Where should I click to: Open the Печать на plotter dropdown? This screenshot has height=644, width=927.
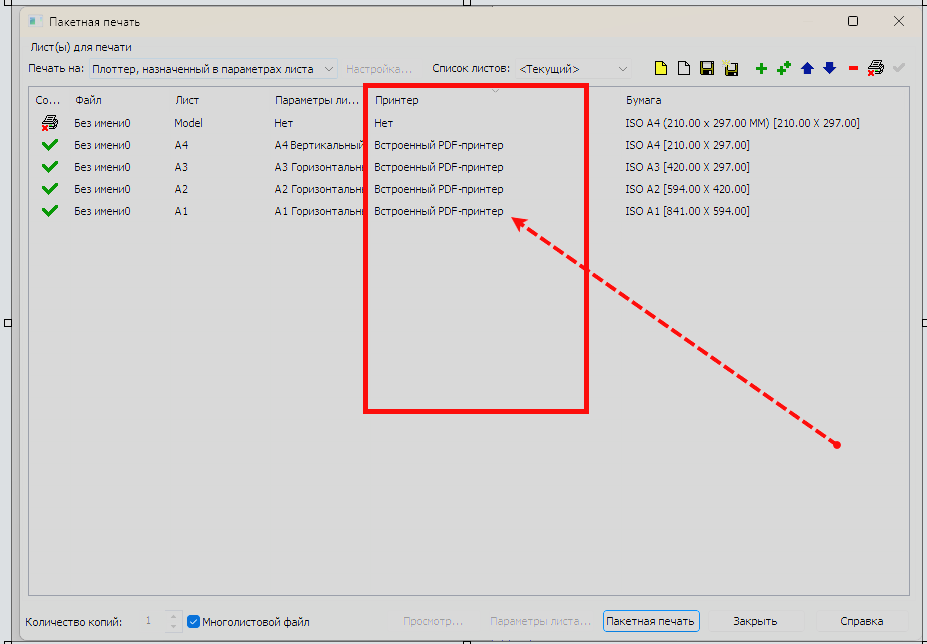point(214,69)
